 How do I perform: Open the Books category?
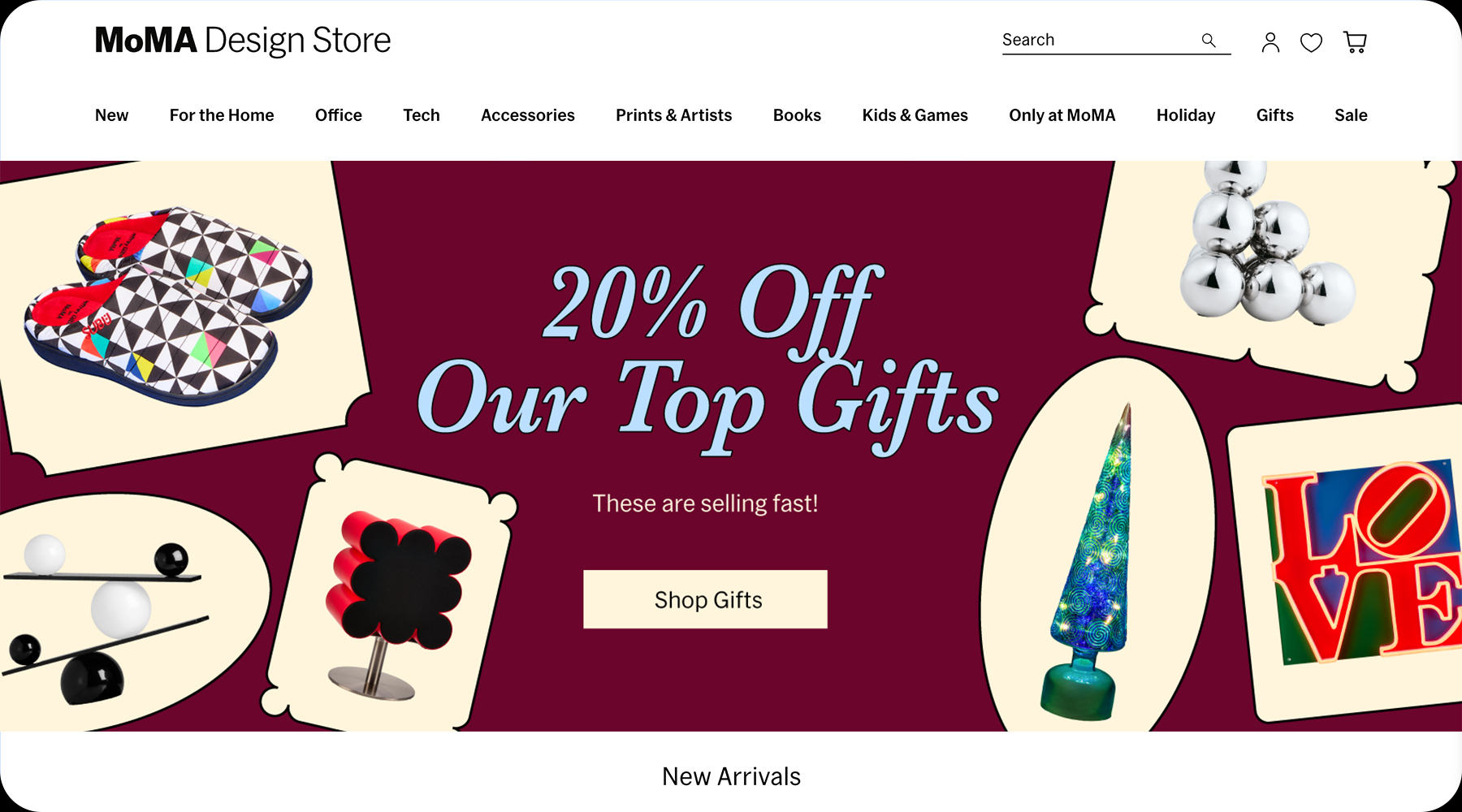pos(797,115)
